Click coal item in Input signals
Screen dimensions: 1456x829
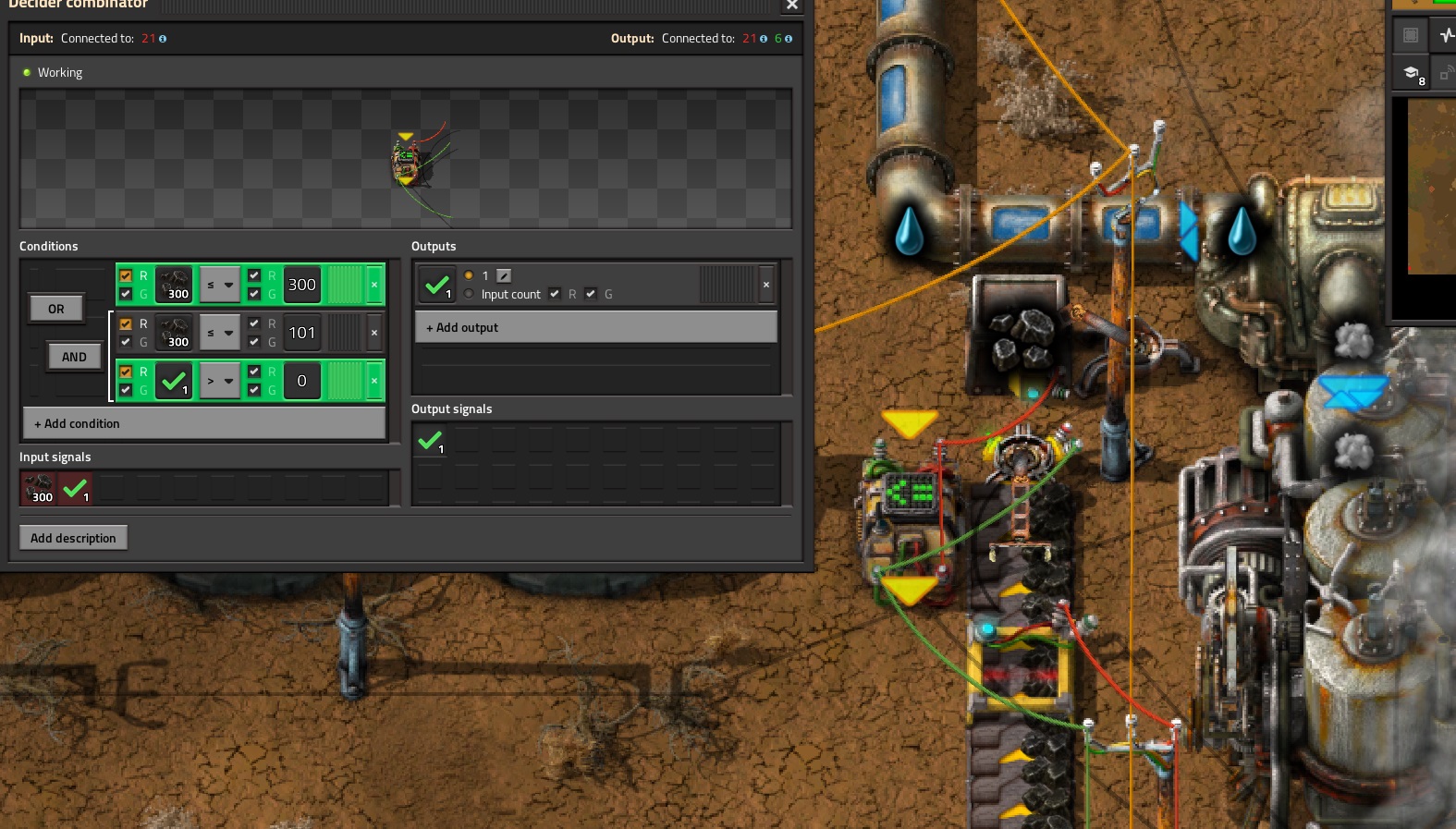(x=39, y=488)
